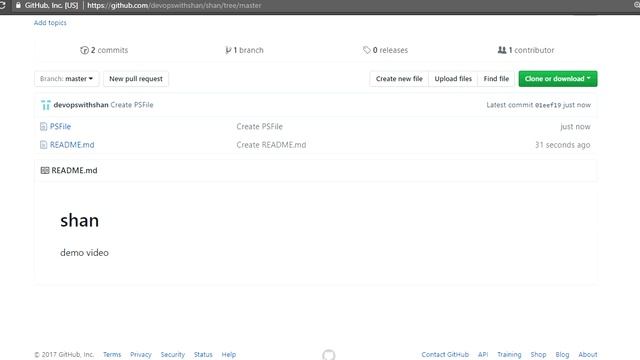The height and width of the screenshot is (360, 640).
Task: Click the commits clock icon
Action: [84, 50]
